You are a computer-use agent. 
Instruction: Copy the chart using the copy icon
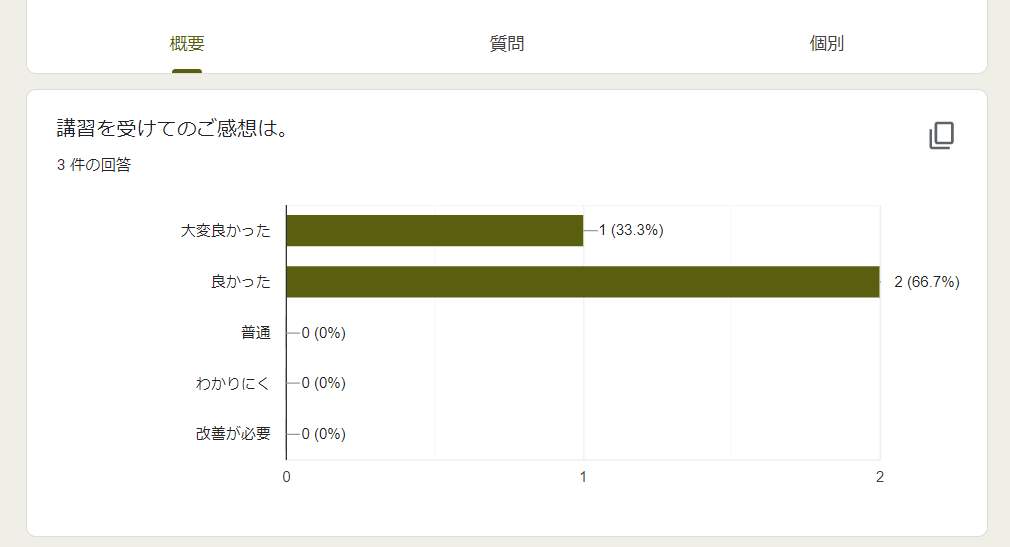coord(941,135)
